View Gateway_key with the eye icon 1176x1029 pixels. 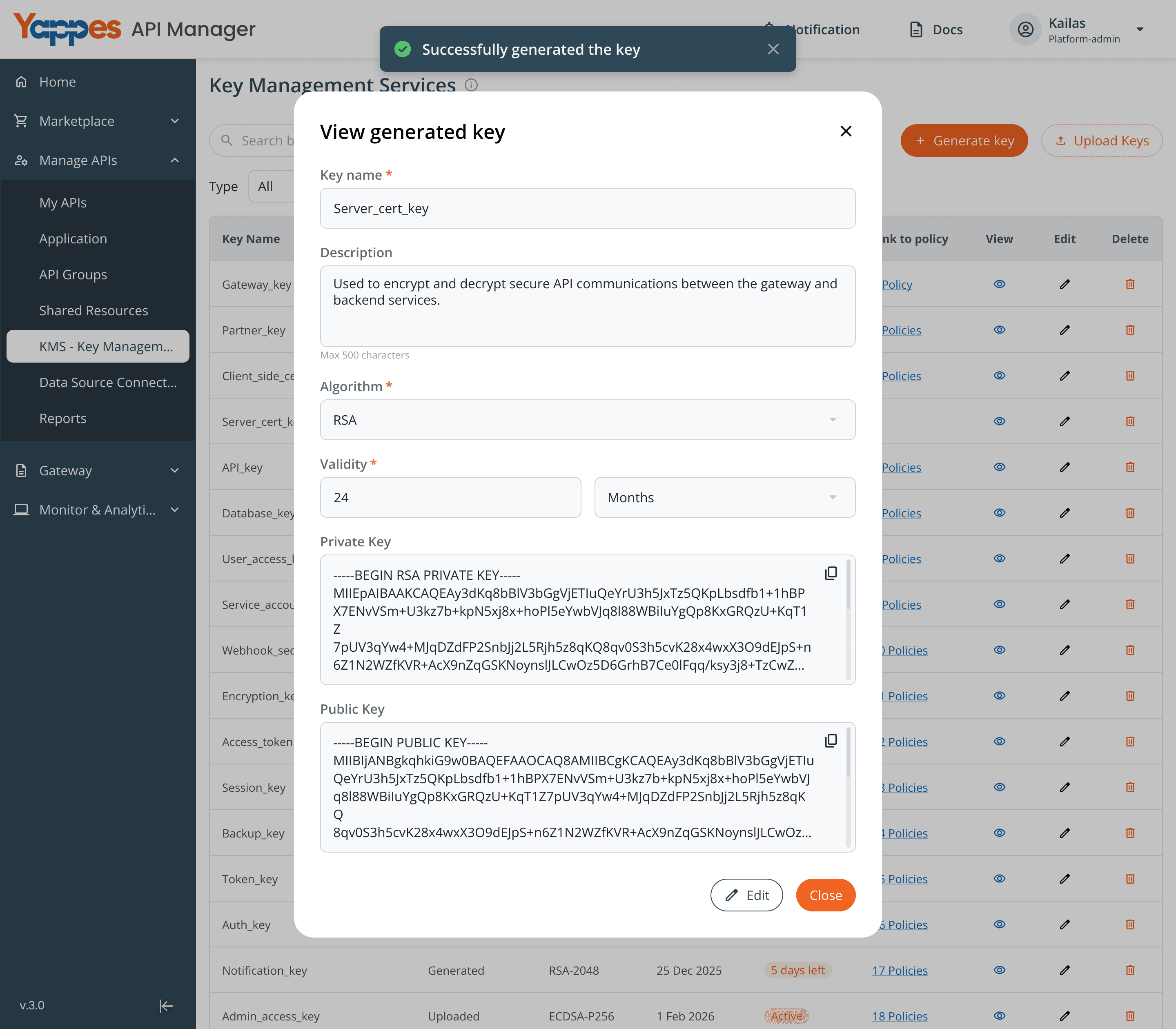[x=999, y=284]
